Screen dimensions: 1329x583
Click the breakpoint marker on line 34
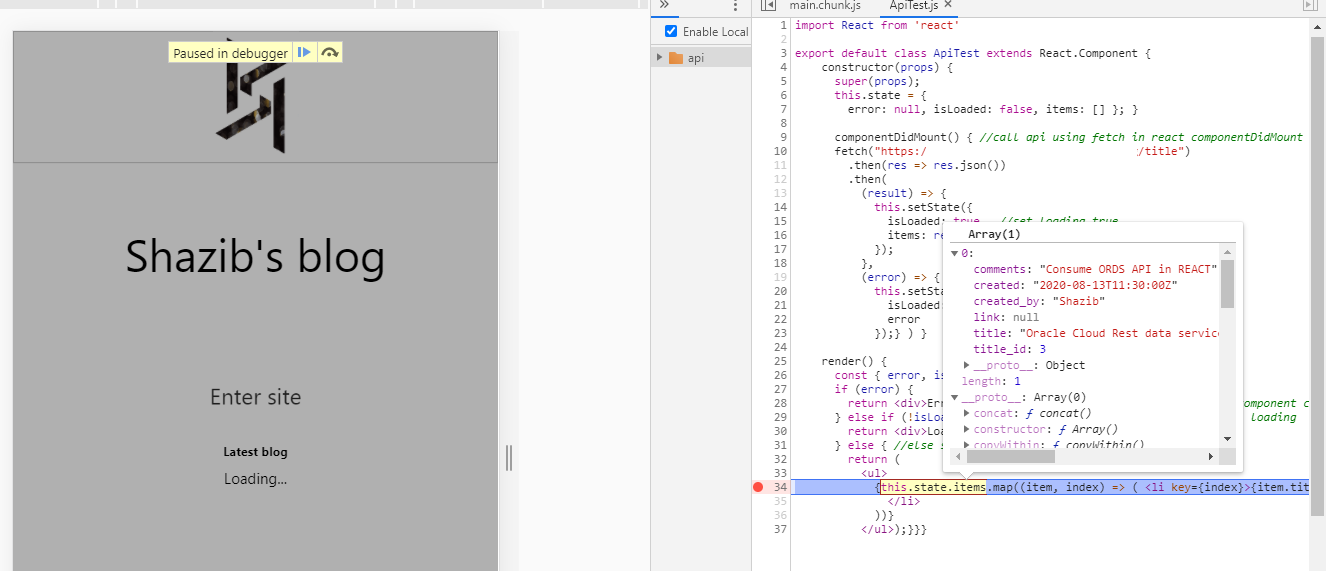(757, 487)
